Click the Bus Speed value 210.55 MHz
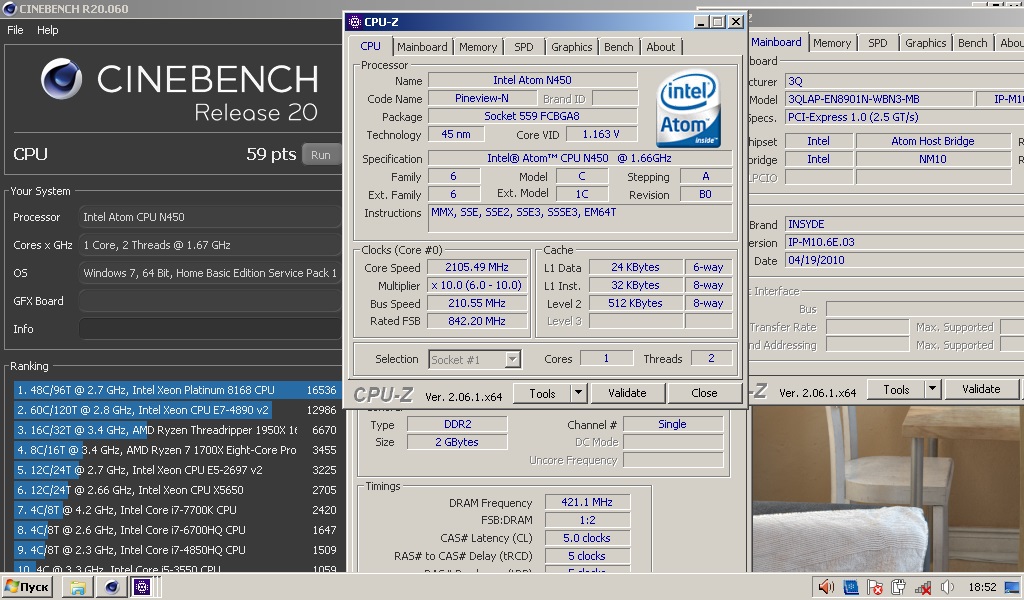Viewport: 1024px width, 600px height. (x=477, y=303)
